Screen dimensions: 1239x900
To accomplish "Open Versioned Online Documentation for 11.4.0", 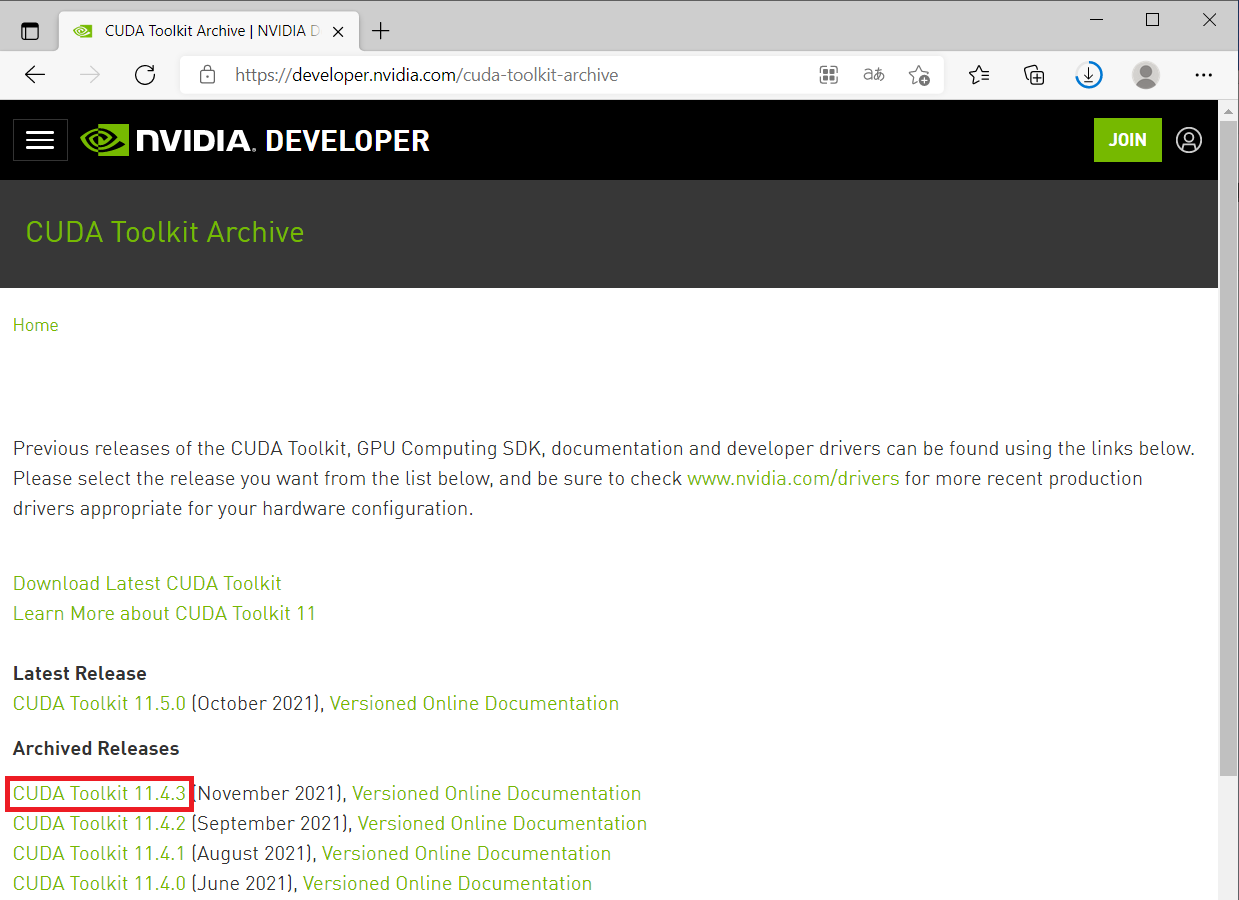I will tap(447, 883).
